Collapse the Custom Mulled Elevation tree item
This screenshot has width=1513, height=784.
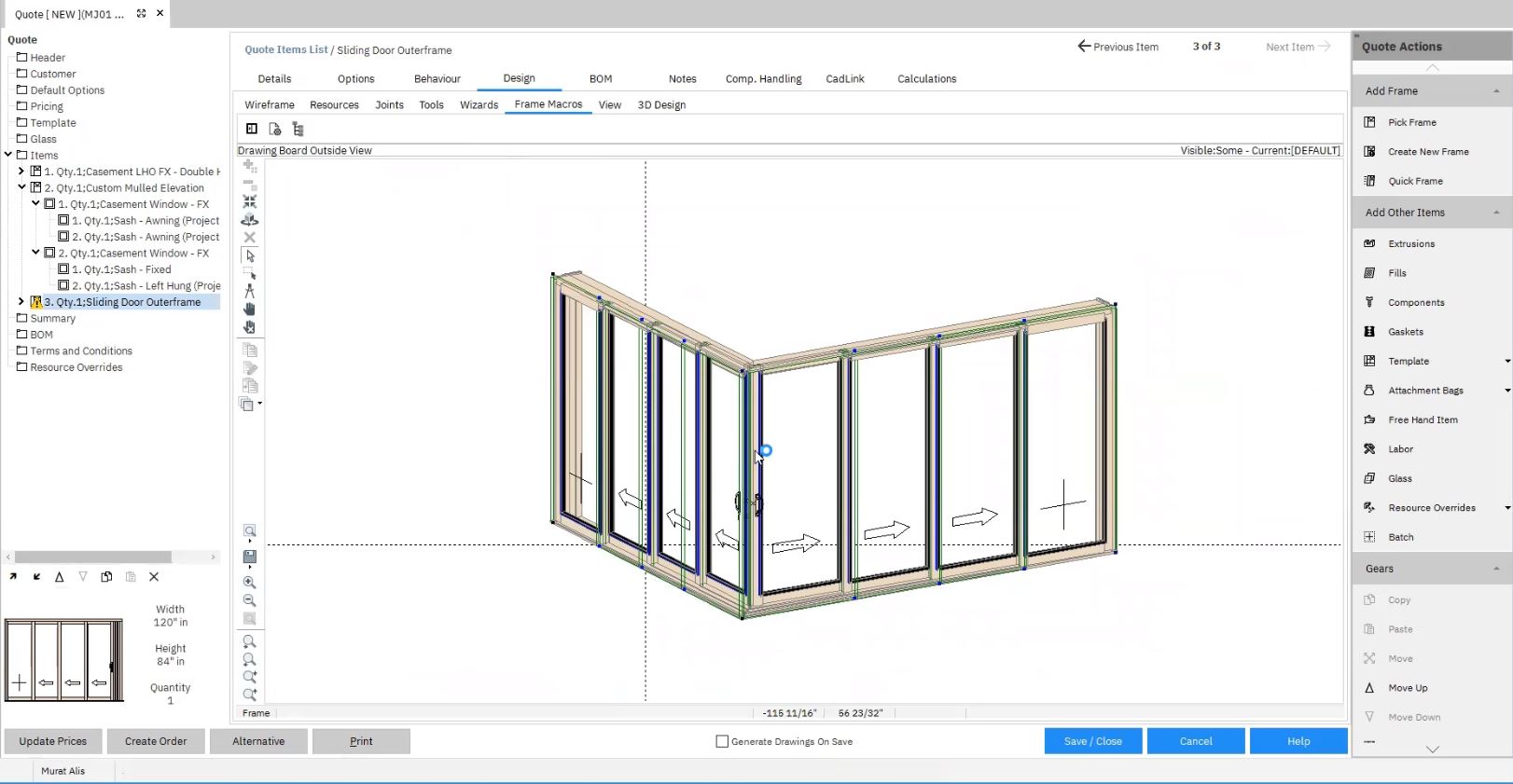[x=21, y=187]
